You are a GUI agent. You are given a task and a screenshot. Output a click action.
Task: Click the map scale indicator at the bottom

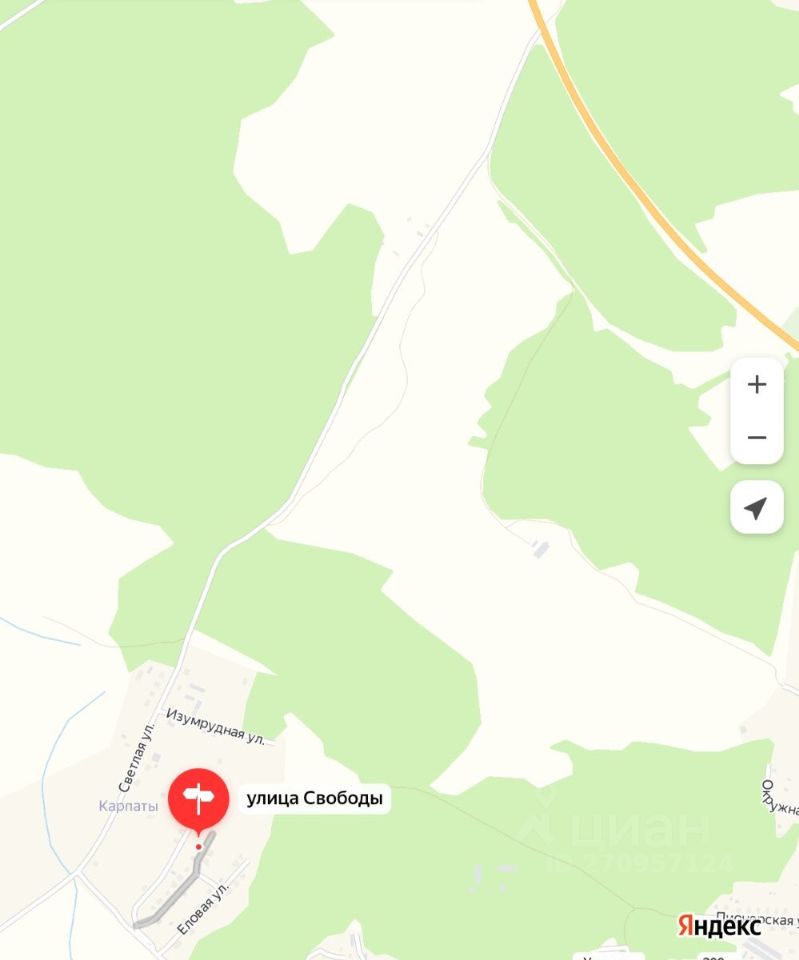tap(714, 958)
